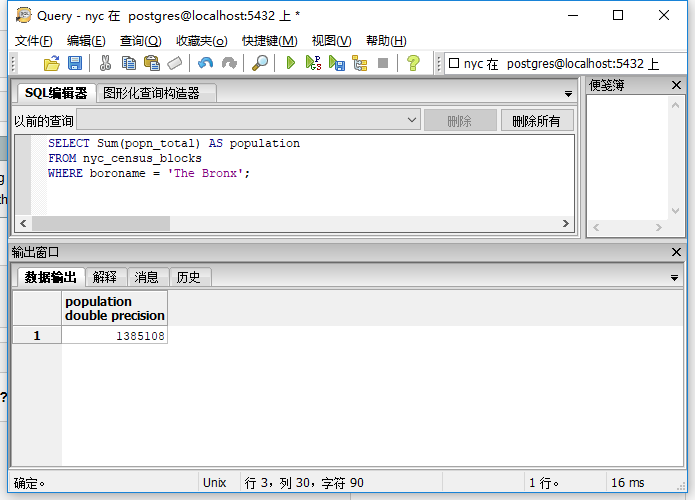The width and height of the screenshot is (695, 500).
Task: Open a SQL file with folder icon
Action: click(x=51, y=63)
